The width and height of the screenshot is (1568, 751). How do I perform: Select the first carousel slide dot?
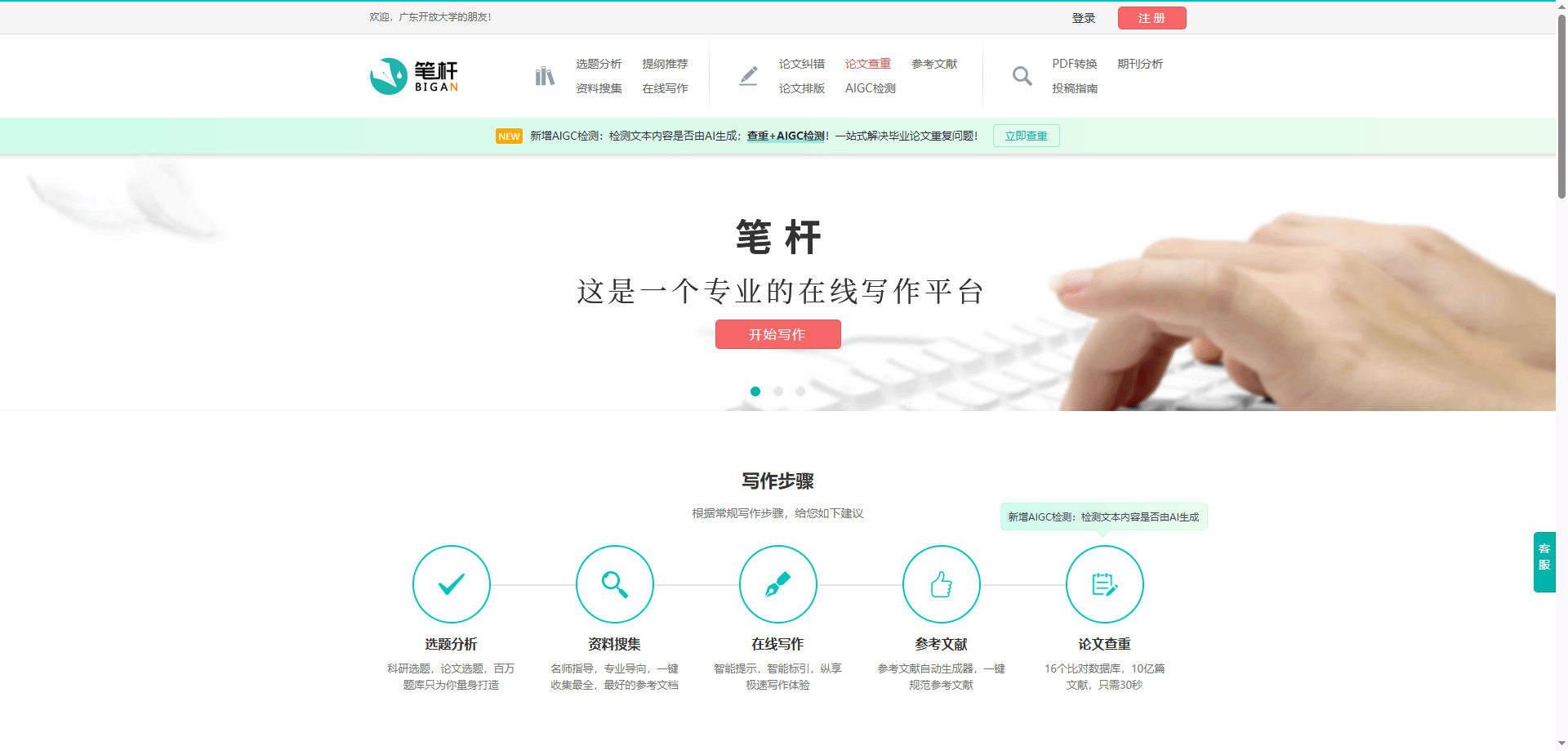(755, 391)
